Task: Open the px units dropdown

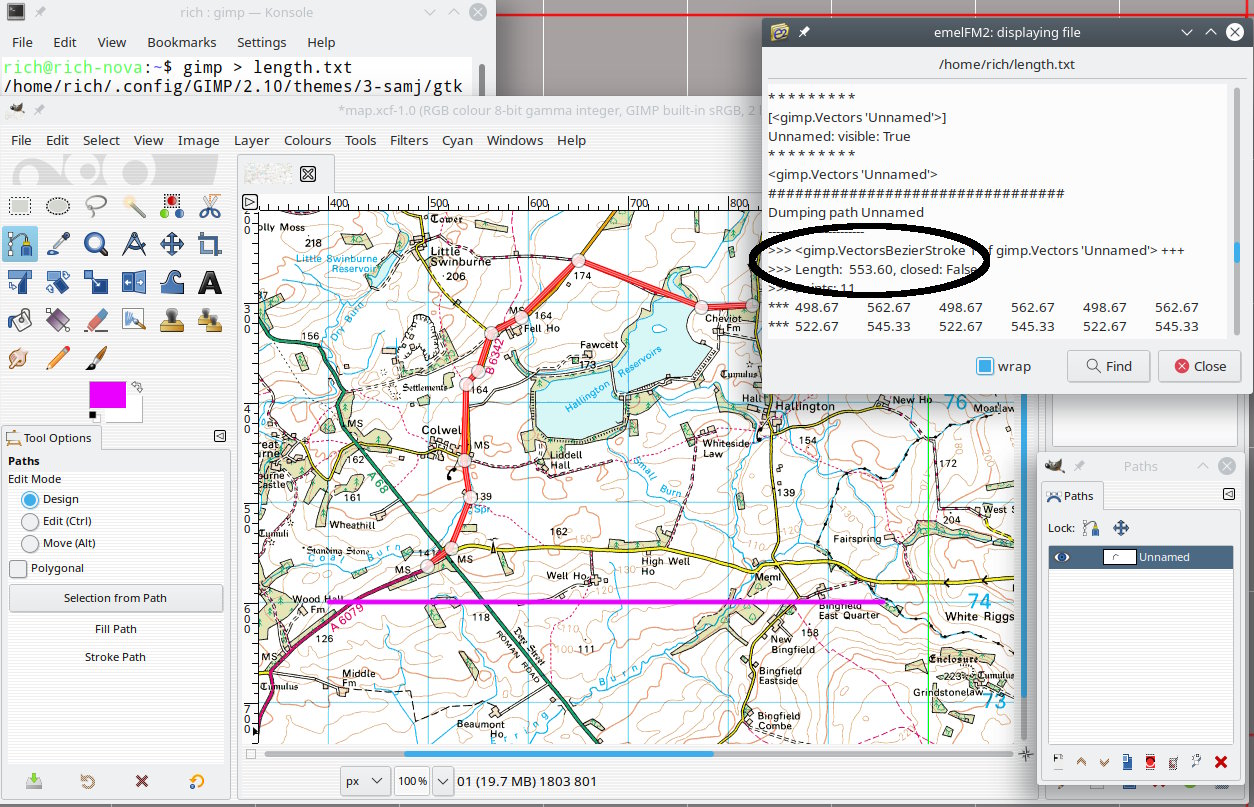Action: [366, 781]
